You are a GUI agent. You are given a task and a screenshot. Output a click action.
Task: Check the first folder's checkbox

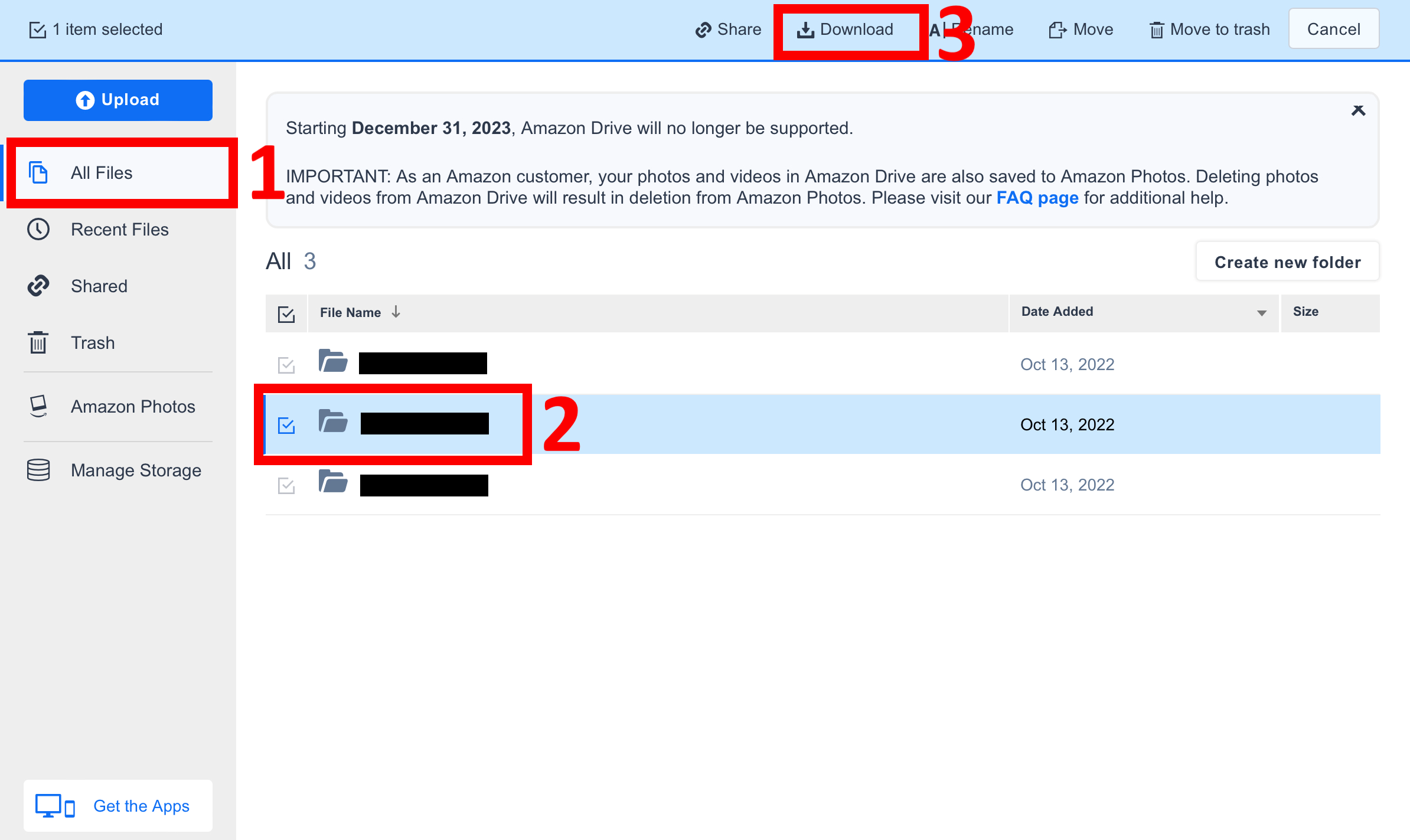coord(286,365)
